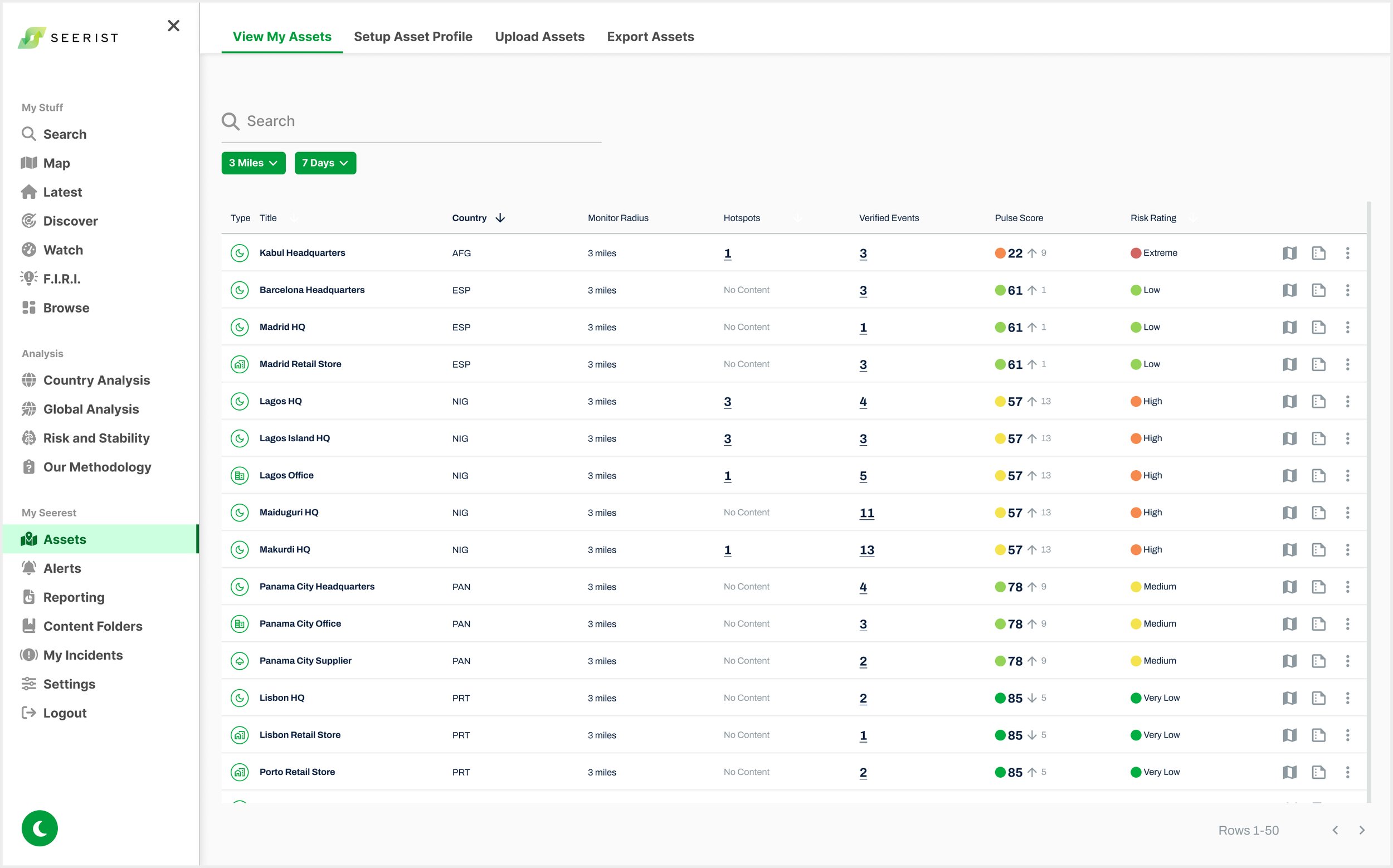Viewport: 1393px width, 868px height.
Task: Open Content Folders in sidebar
Action: tap(92, 626)
